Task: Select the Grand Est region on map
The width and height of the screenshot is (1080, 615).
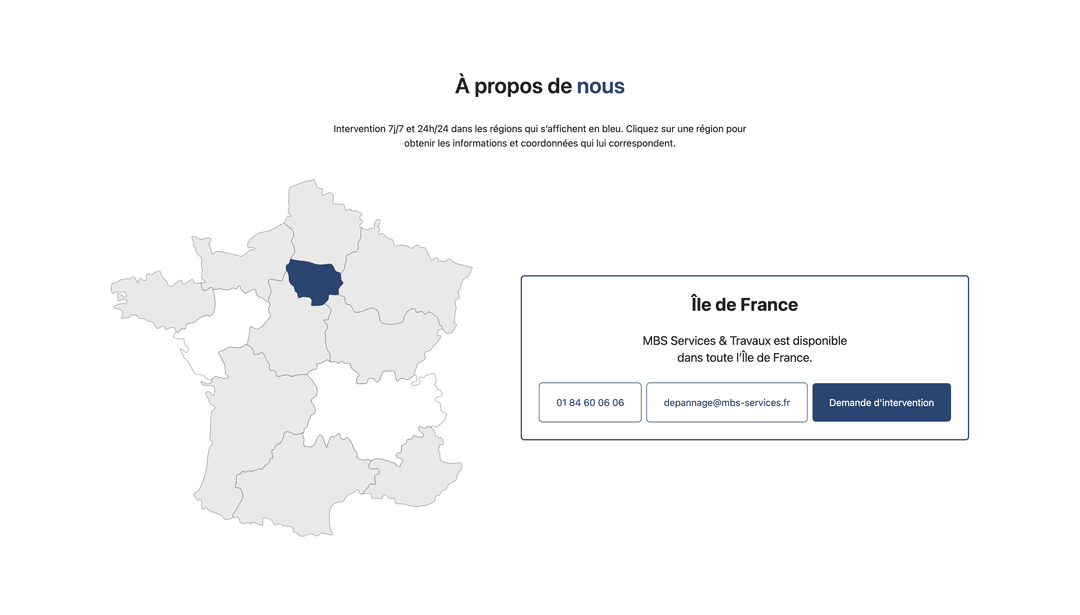Action: (405, 275)
